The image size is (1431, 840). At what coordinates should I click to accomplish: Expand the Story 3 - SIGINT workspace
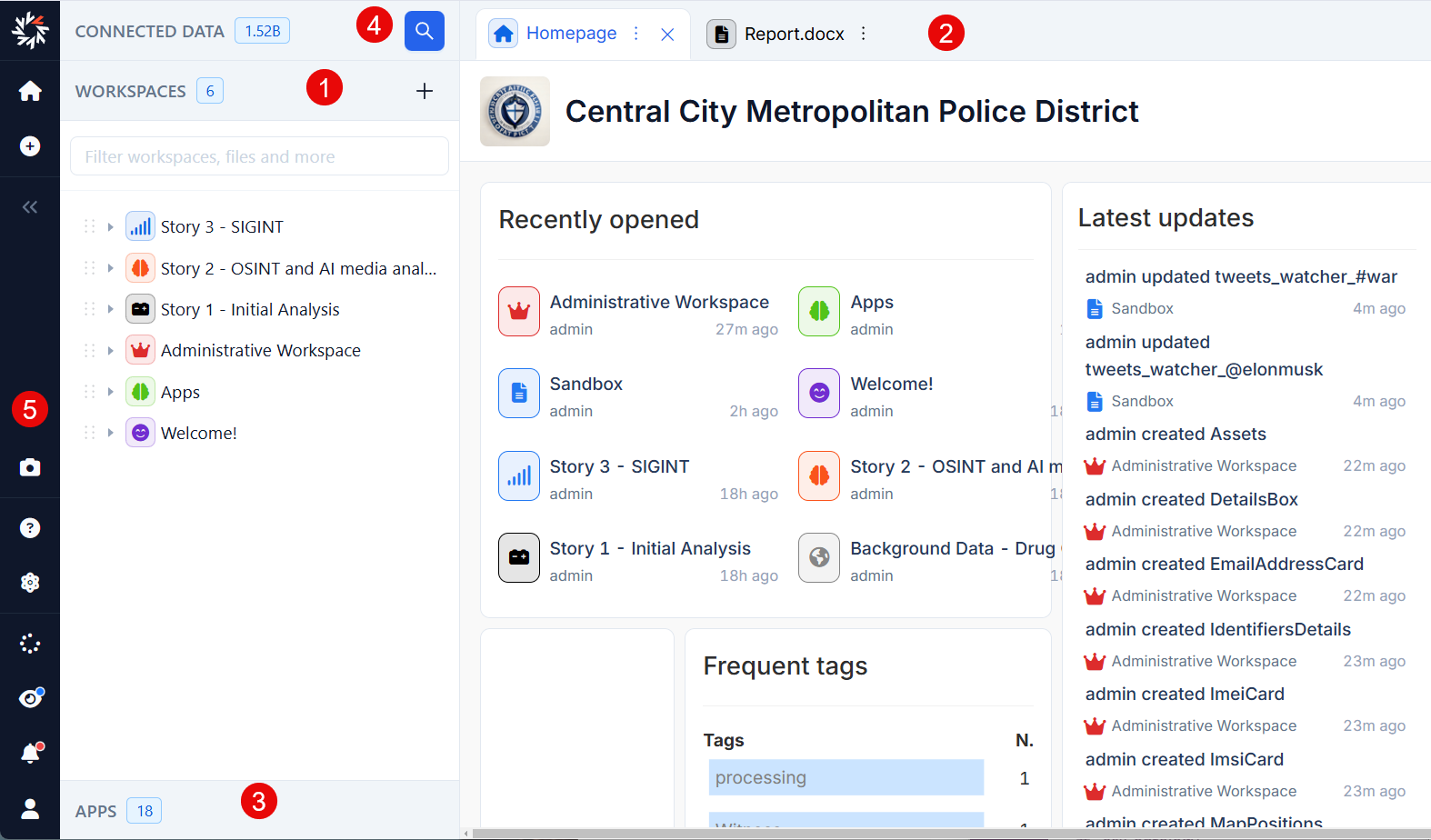[110, 227]
